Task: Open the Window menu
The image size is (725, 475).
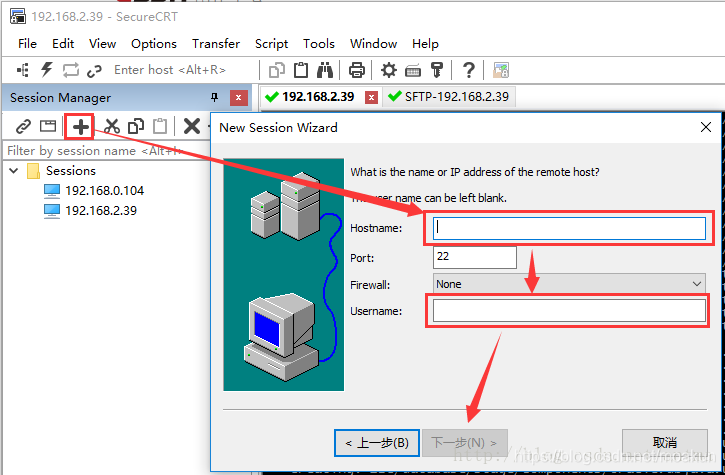Action: 373,43
